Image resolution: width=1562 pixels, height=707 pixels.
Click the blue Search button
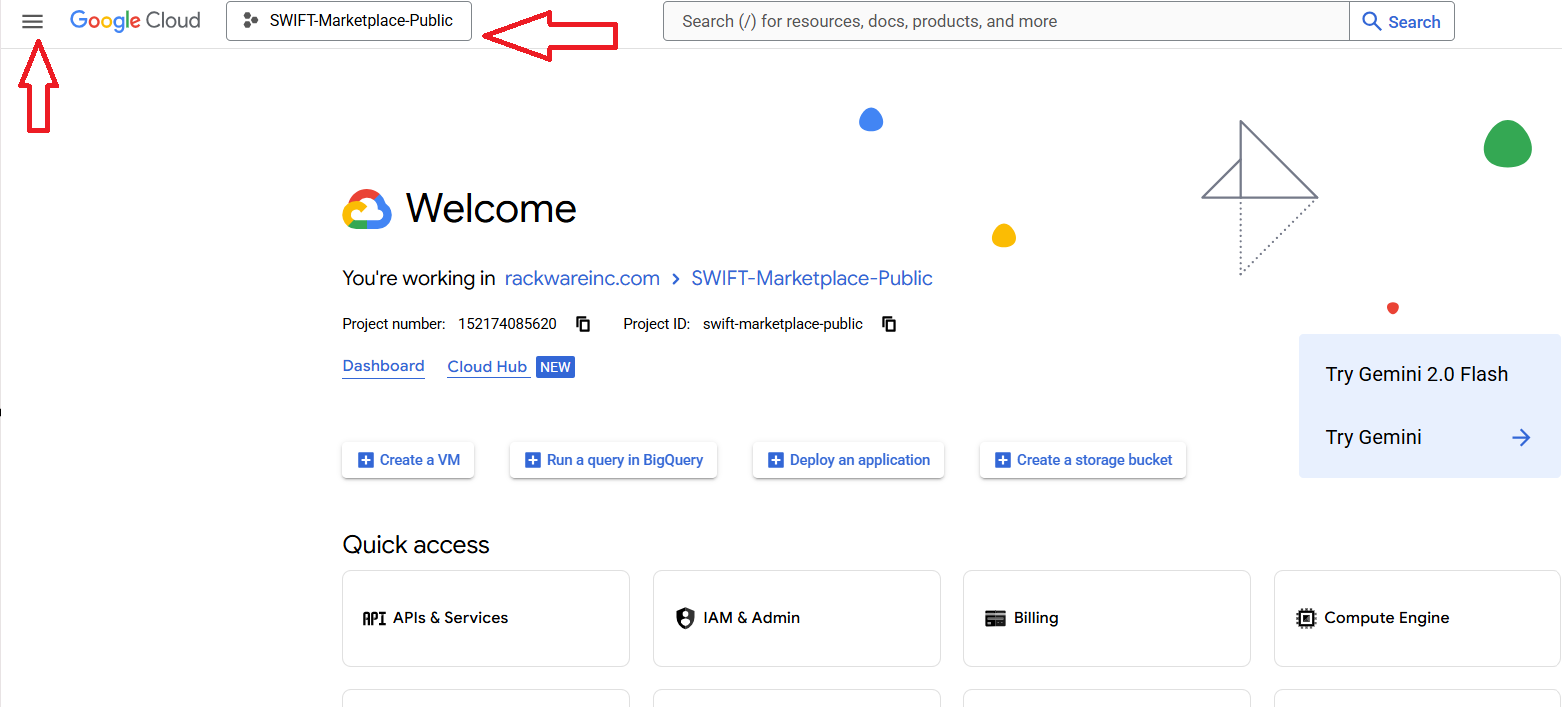point(1402,21)
